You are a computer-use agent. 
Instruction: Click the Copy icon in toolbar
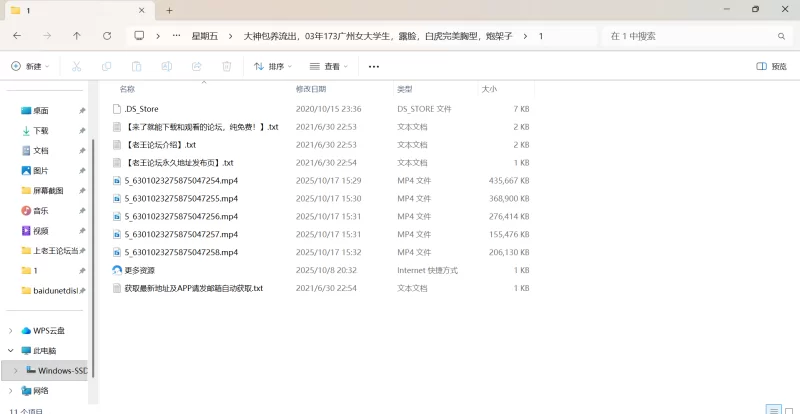[106, 66]
